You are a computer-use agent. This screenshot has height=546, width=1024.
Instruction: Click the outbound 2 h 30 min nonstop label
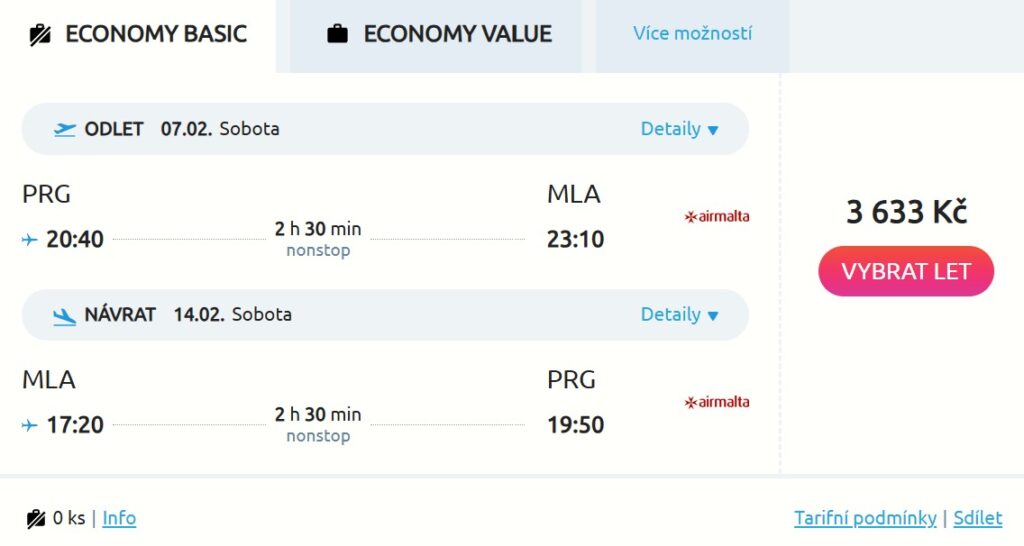(318, 239)
